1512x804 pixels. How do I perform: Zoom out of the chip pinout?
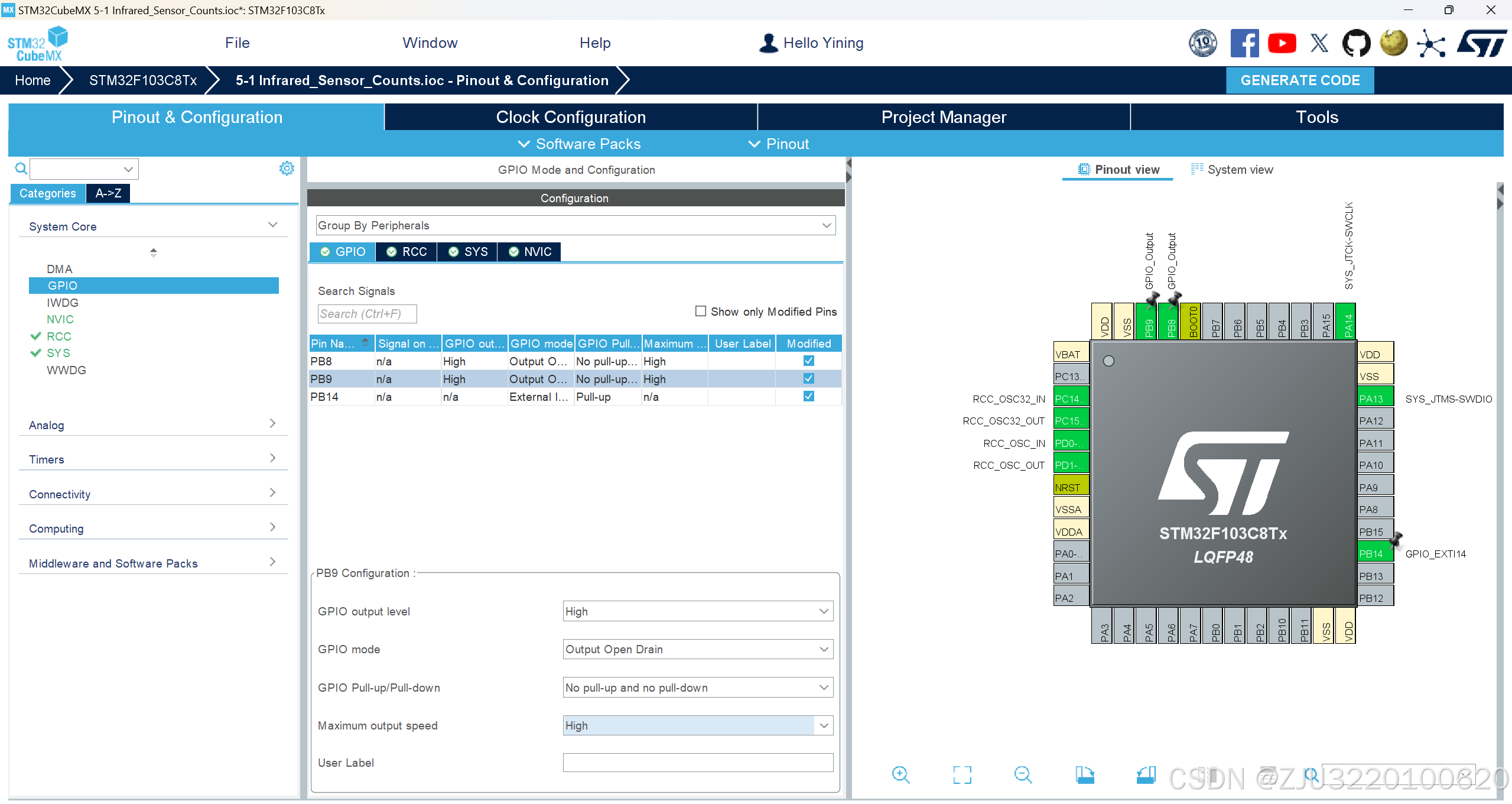pos(1023,774)
